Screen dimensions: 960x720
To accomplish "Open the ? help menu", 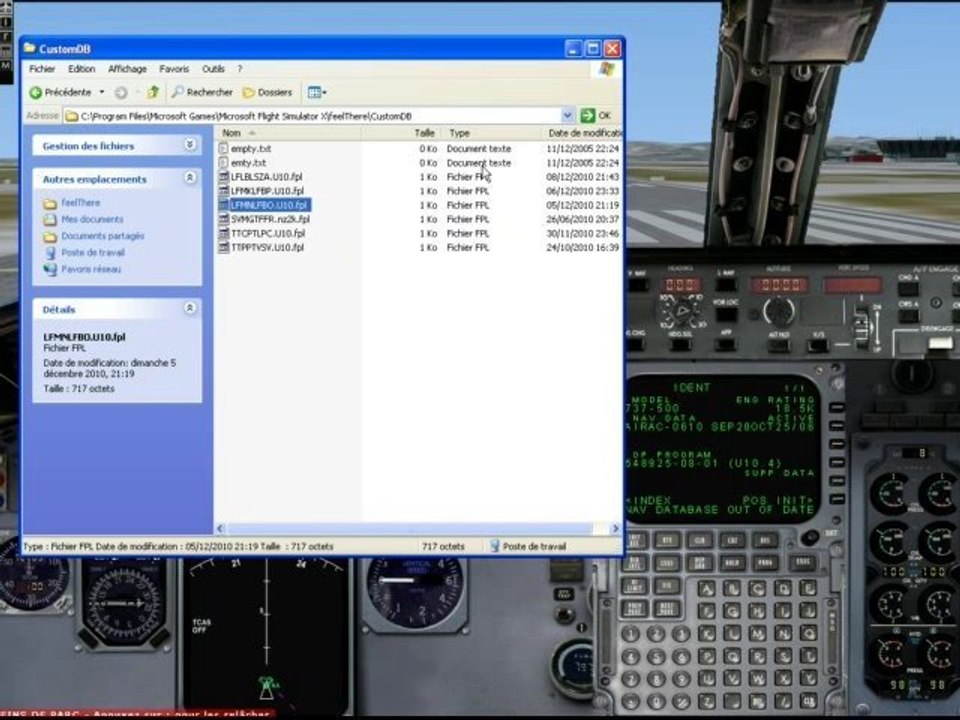I will coord(239,69).
